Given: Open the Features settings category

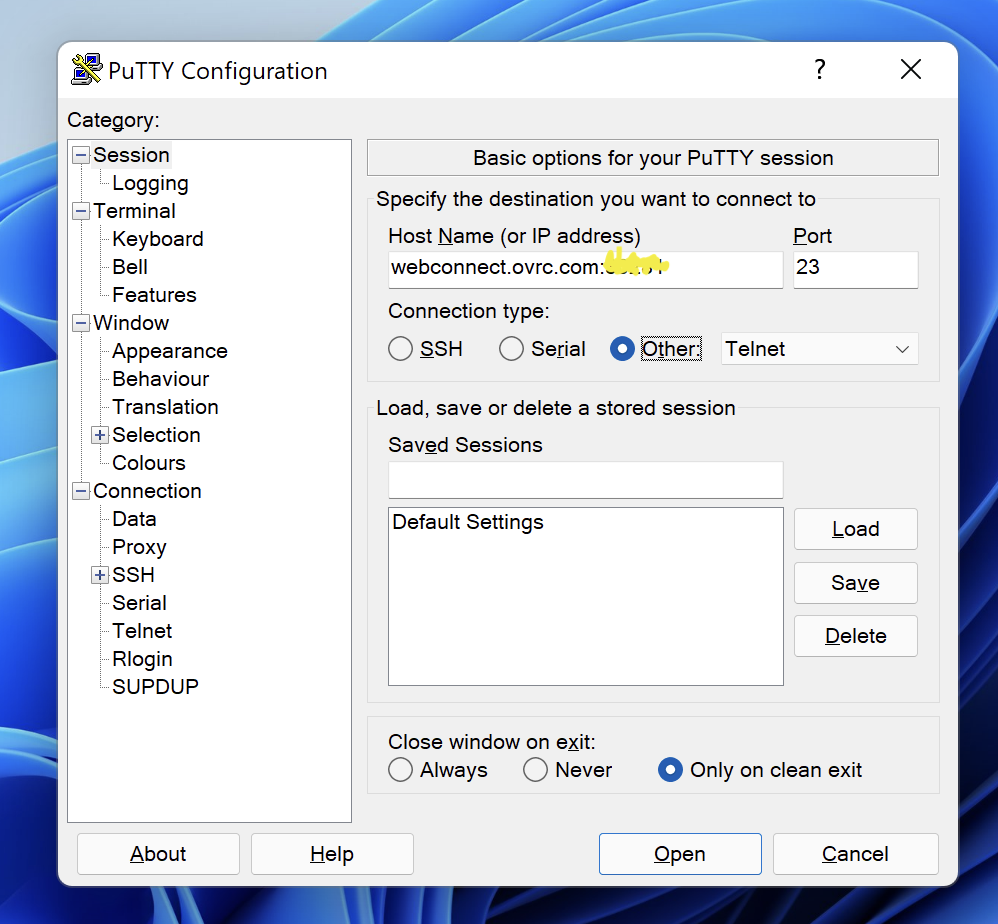Looking at the screenshot, I should (154, 295).
